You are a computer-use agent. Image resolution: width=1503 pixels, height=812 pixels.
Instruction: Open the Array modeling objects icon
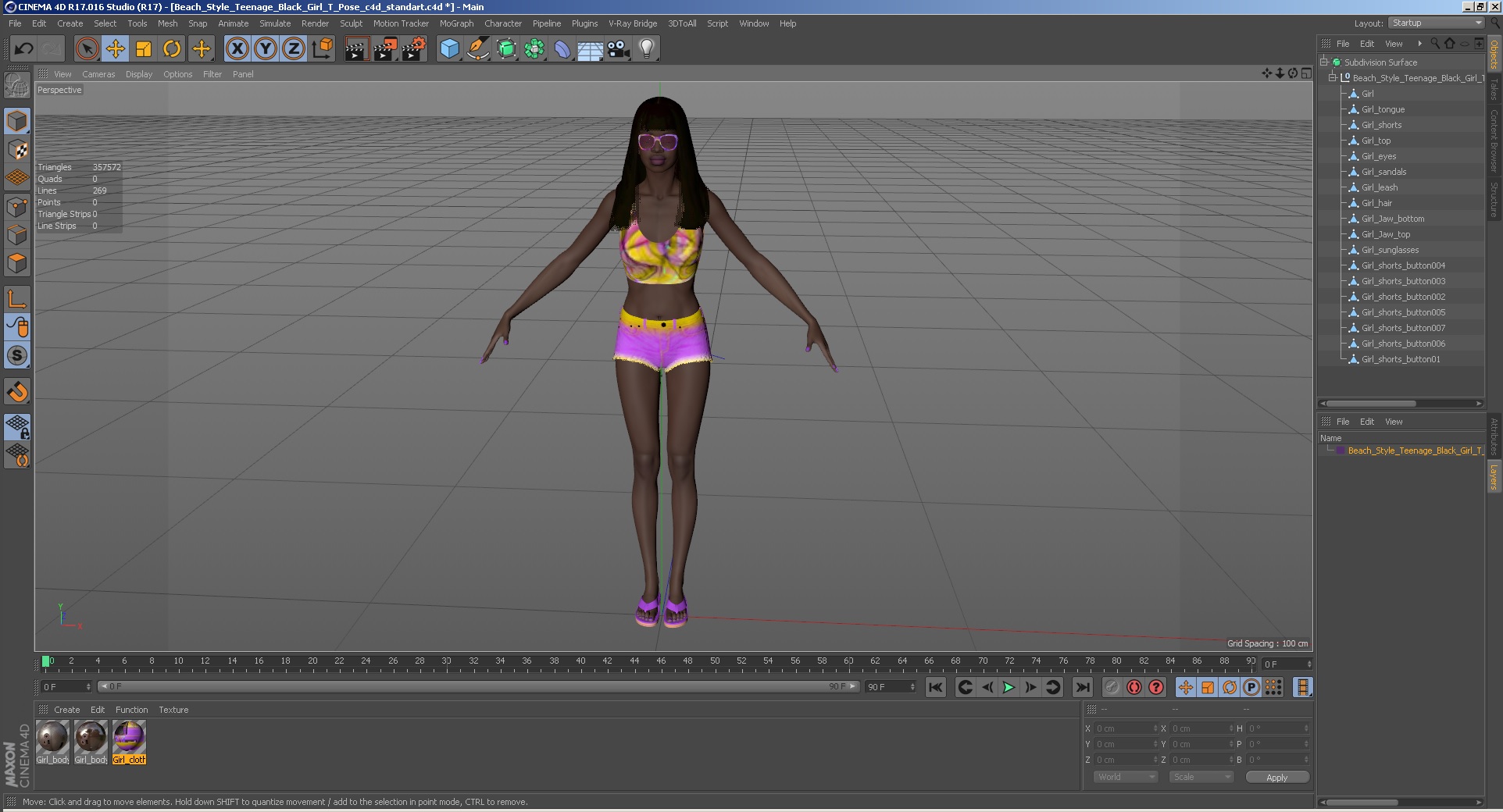pyautogui.click(x=534, y=49)
